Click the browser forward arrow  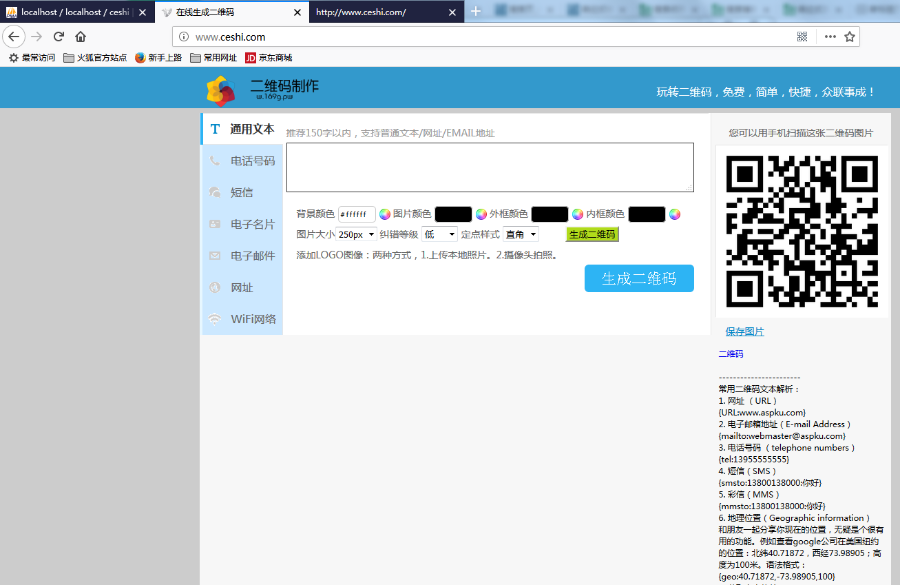click(x=37, y=37)
